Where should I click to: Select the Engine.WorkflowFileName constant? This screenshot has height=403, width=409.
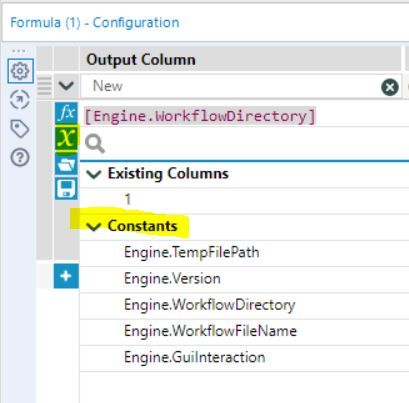click(244, 332)
